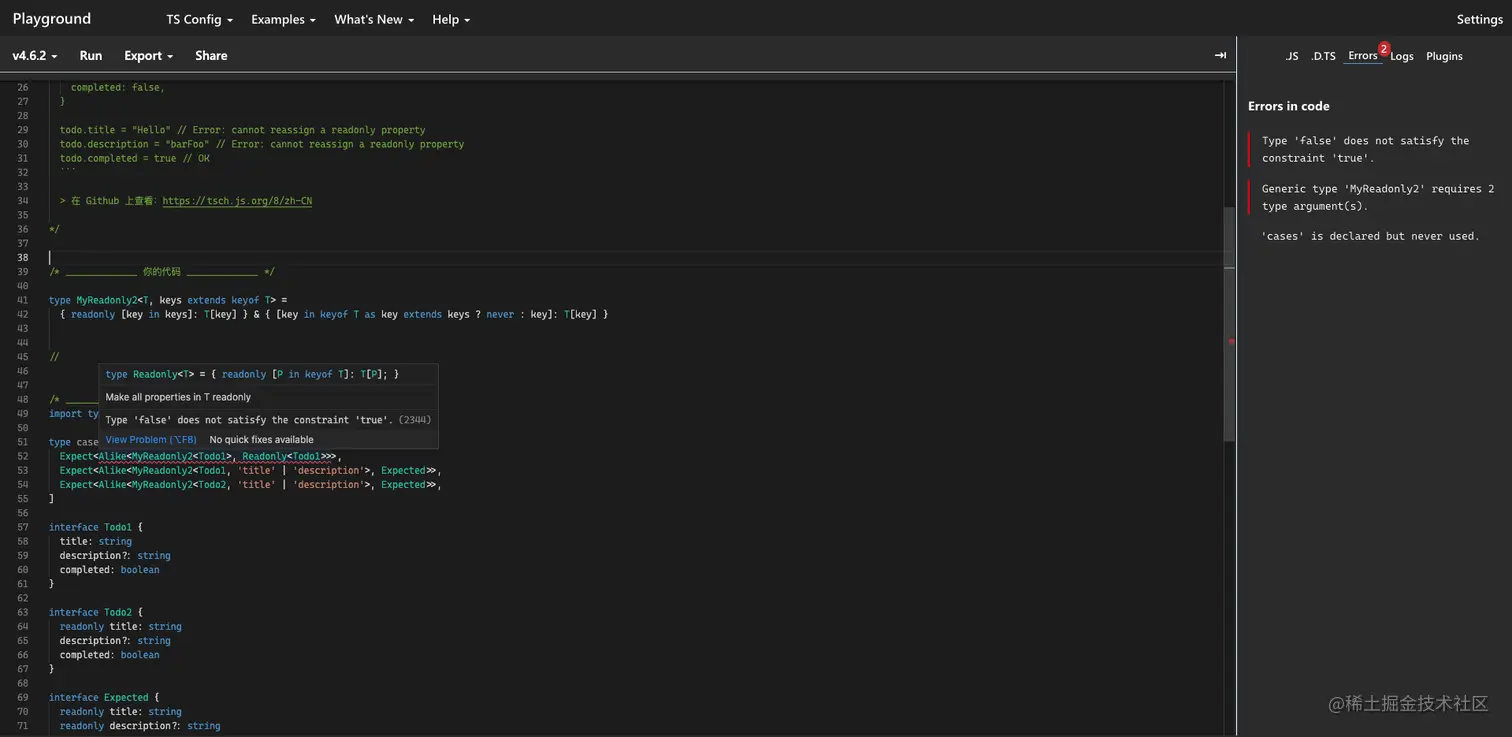Viewport: 1512px width, 737px height.
Task: Open the Examples dropdown menu
Action: 283,19
